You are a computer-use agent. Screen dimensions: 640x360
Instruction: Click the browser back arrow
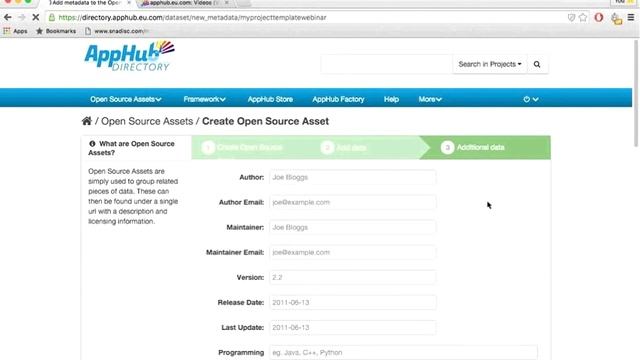7,18
